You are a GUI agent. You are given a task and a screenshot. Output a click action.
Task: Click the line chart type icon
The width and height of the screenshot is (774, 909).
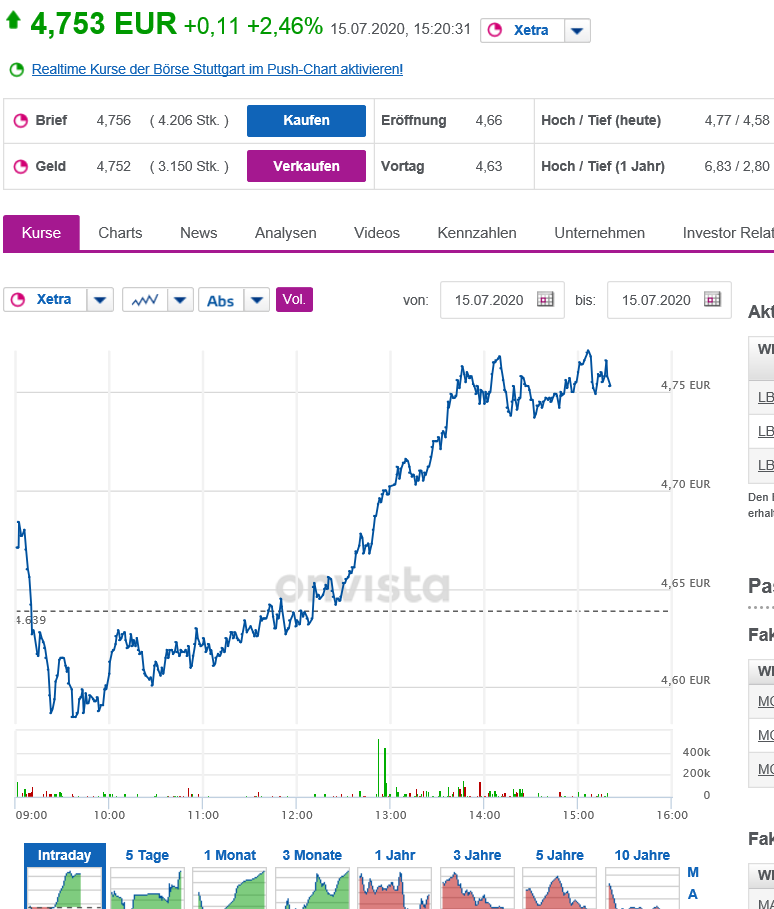tap(144, 300)
